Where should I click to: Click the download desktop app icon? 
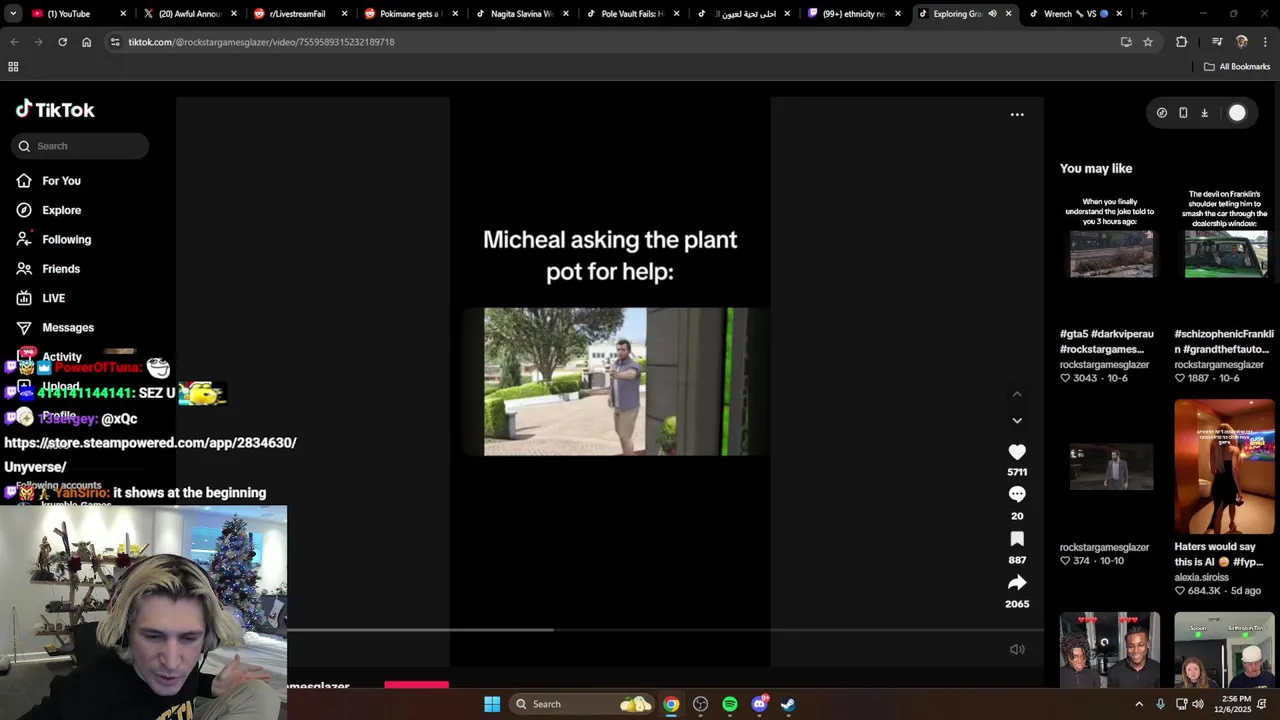(x=1204, y=113)
